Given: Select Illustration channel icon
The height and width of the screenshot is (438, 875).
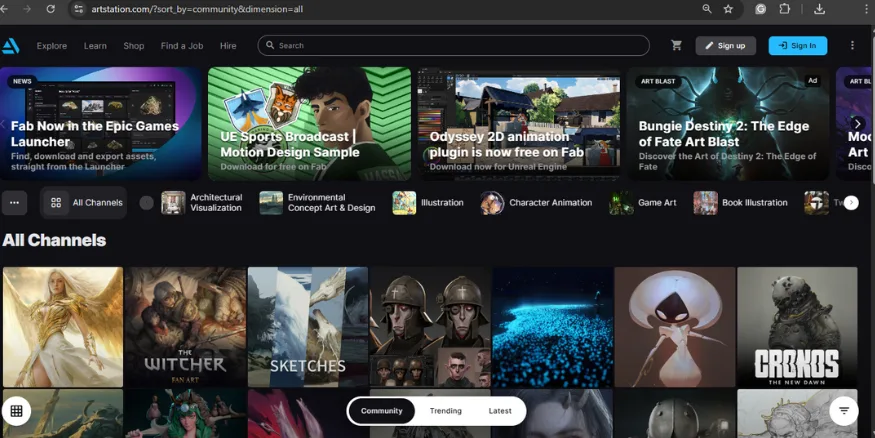Looking at the screenshot, I should [x=404, y=203].
